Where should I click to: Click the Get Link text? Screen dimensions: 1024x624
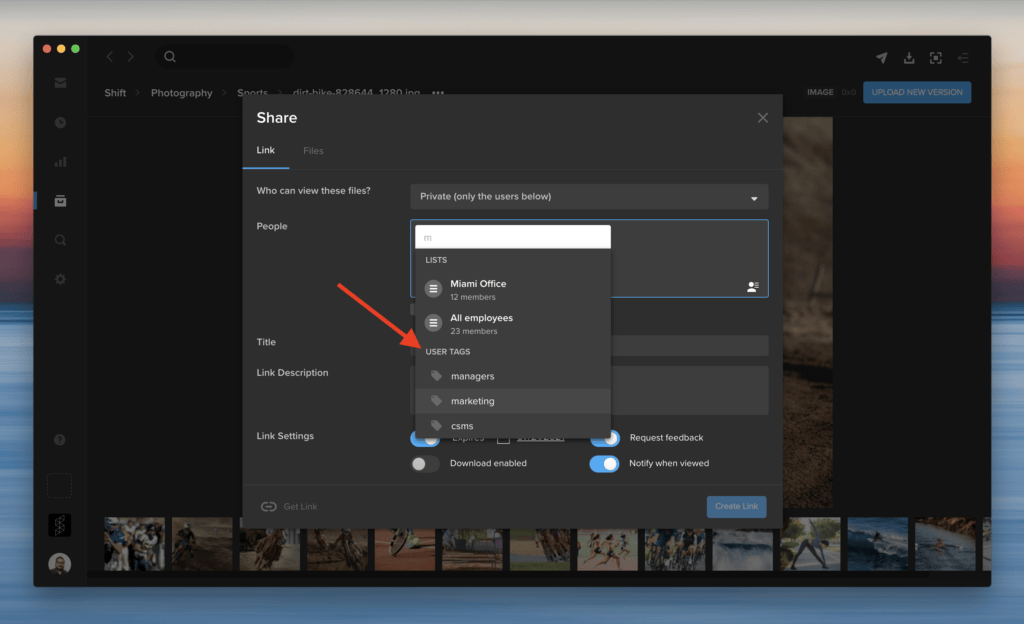pos(300,507)
